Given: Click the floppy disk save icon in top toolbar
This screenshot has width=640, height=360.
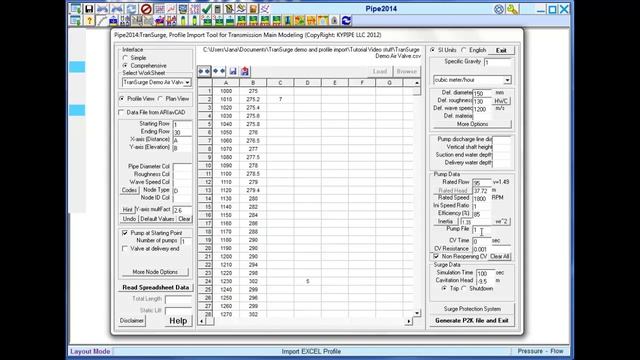Looking at the screenshot, I should coord(89,9).
